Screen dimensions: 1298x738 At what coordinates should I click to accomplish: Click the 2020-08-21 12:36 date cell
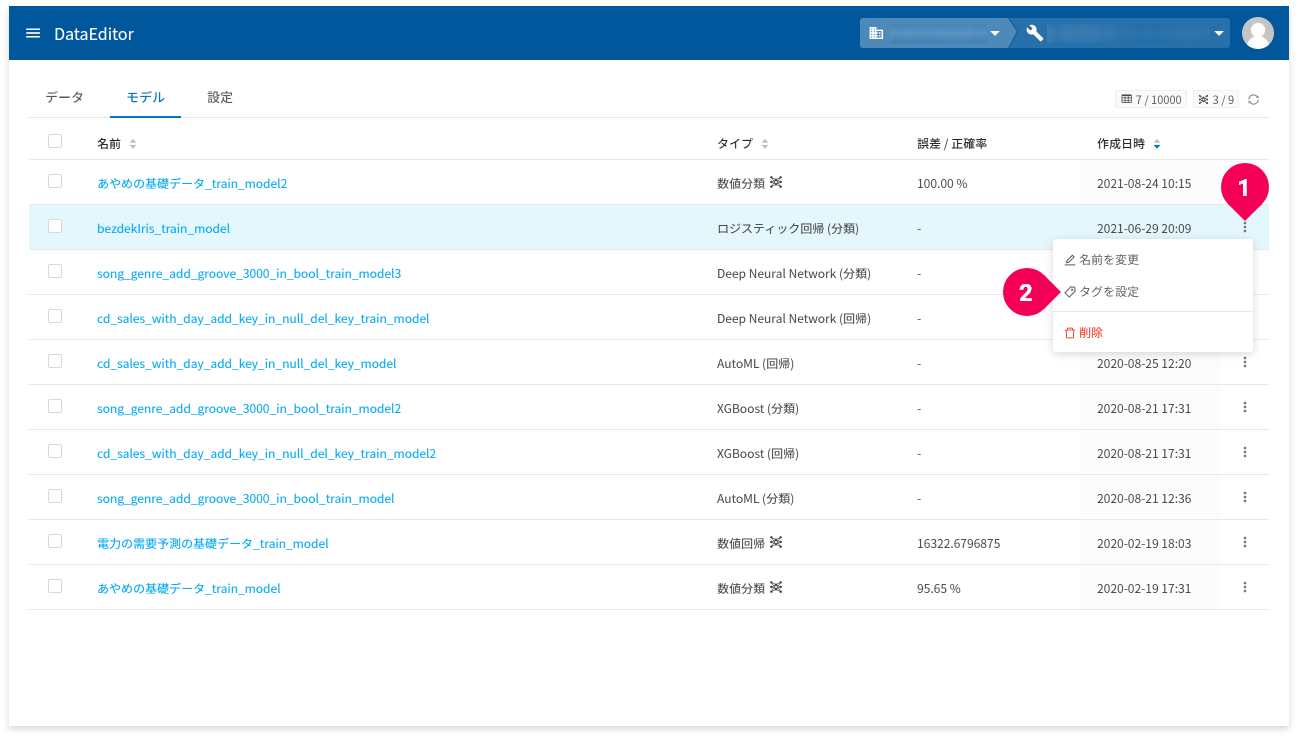(1144, 499)
